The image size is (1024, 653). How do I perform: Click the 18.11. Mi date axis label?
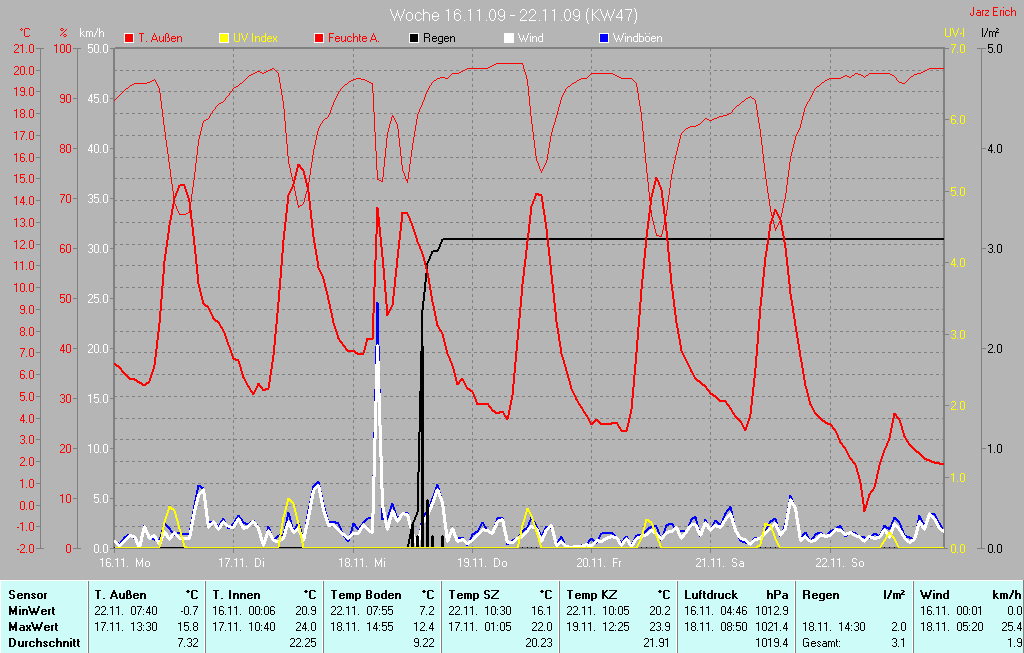coord(361,562)
